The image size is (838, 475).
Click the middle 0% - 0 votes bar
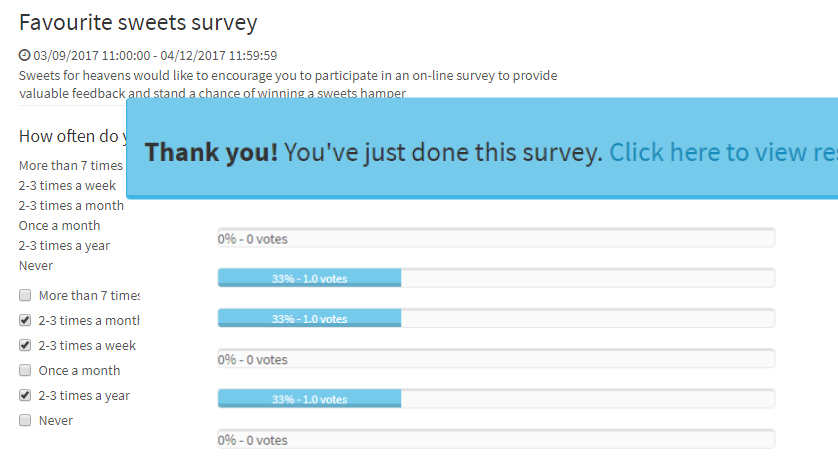[496, 359]
